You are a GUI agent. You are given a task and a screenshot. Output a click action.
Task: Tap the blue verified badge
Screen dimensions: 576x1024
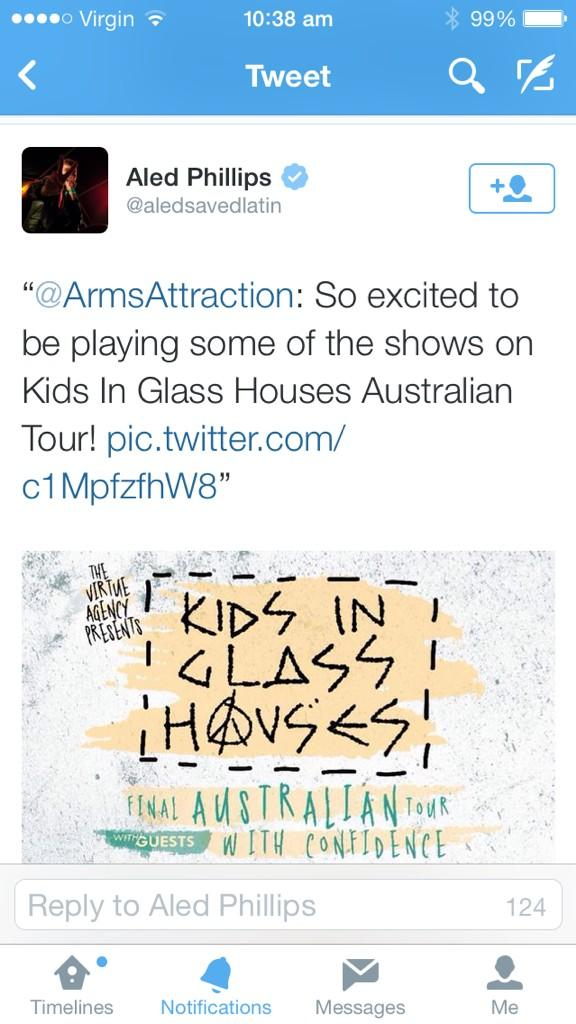coord(295,177)
